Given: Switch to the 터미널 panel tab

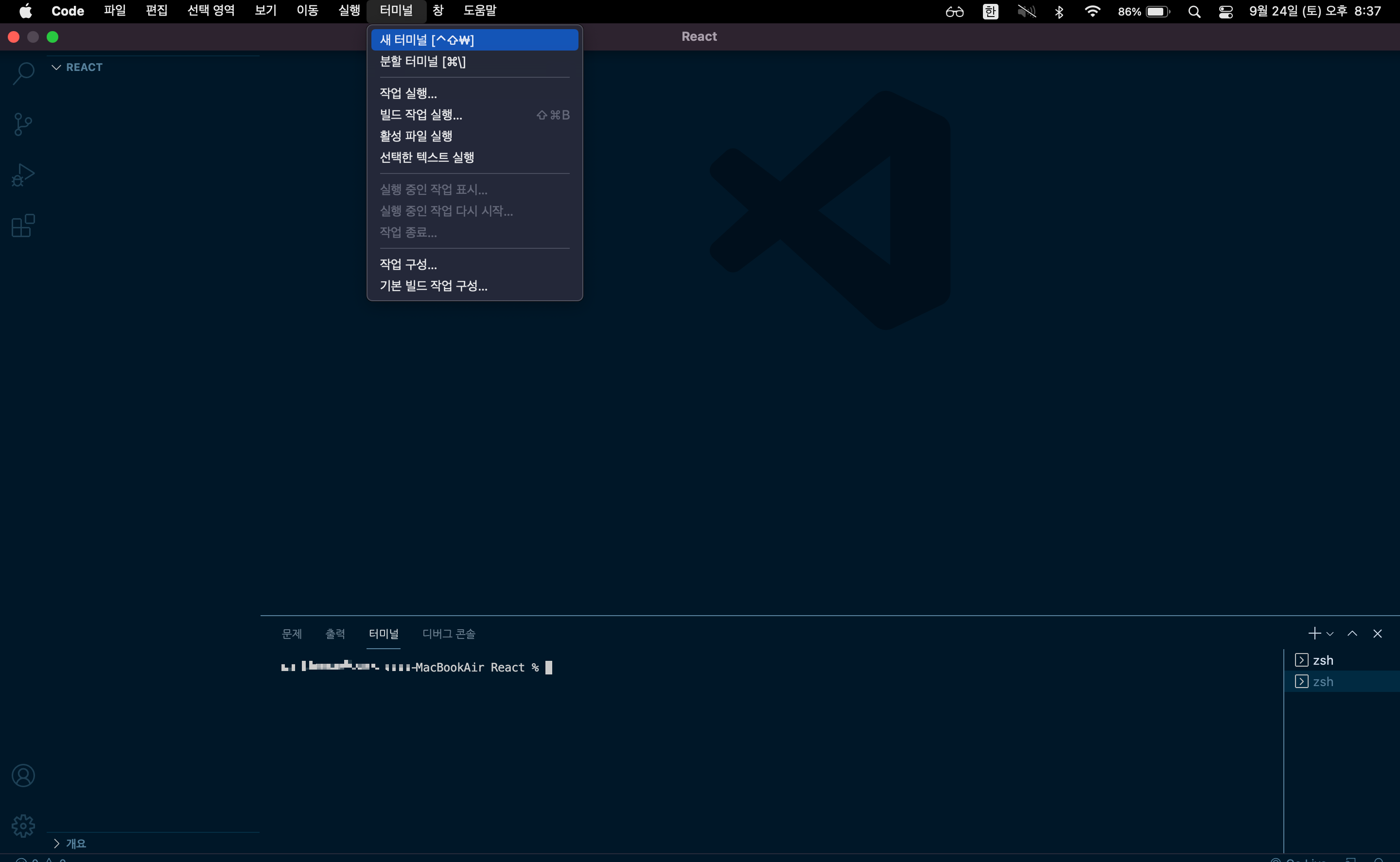Looking at the screenshot, I should coord(383,634).
